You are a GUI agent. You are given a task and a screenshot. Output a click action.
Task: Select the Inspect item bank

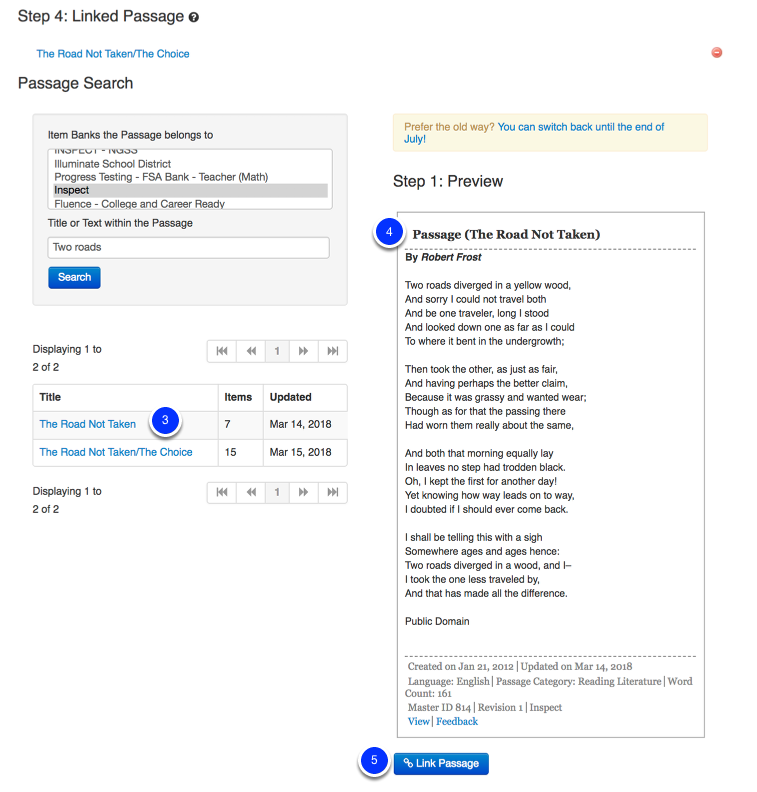click(190, 190)
